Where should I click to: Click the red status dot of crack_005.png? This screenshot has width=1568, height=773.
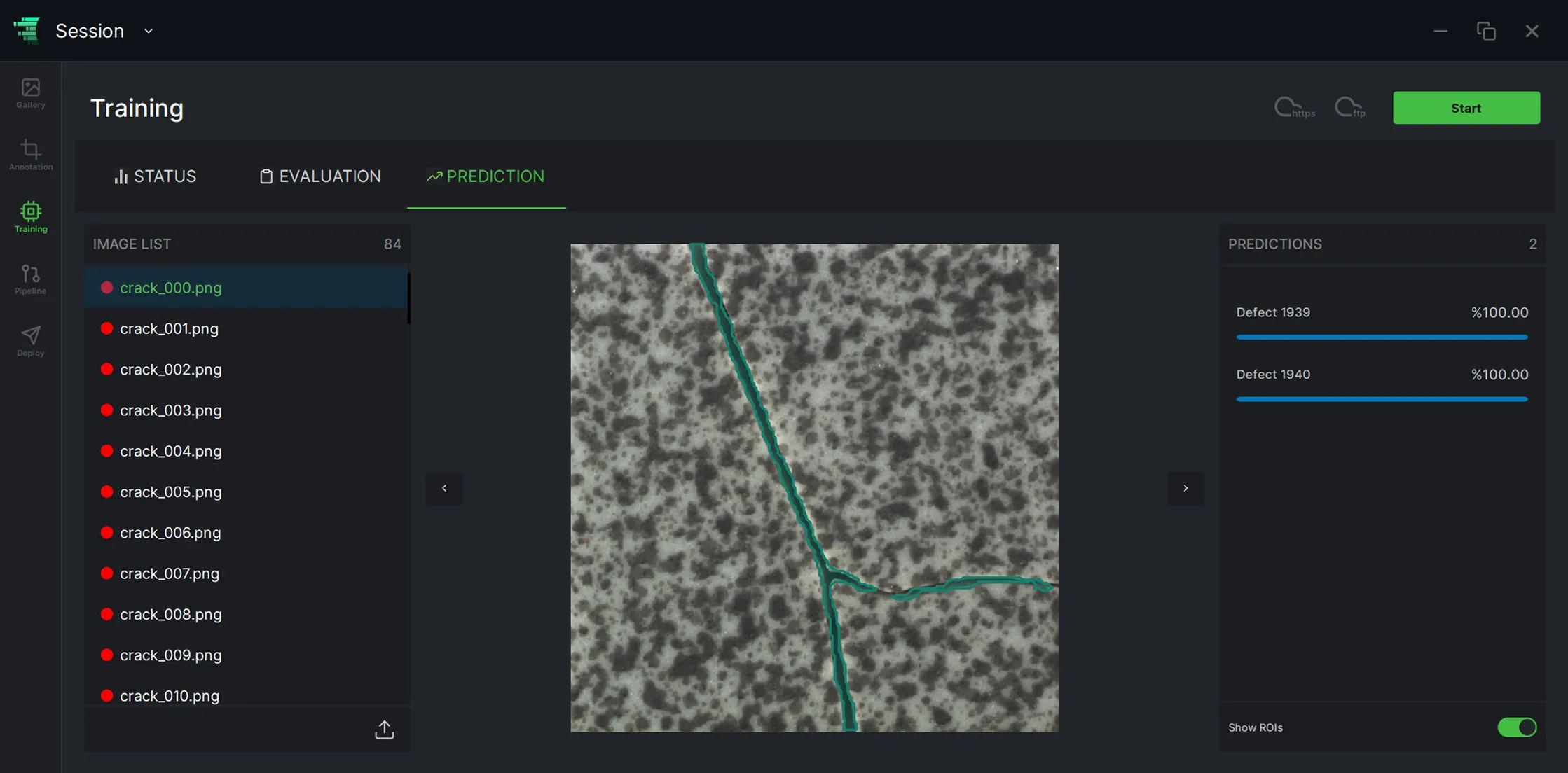click(106, 492)
